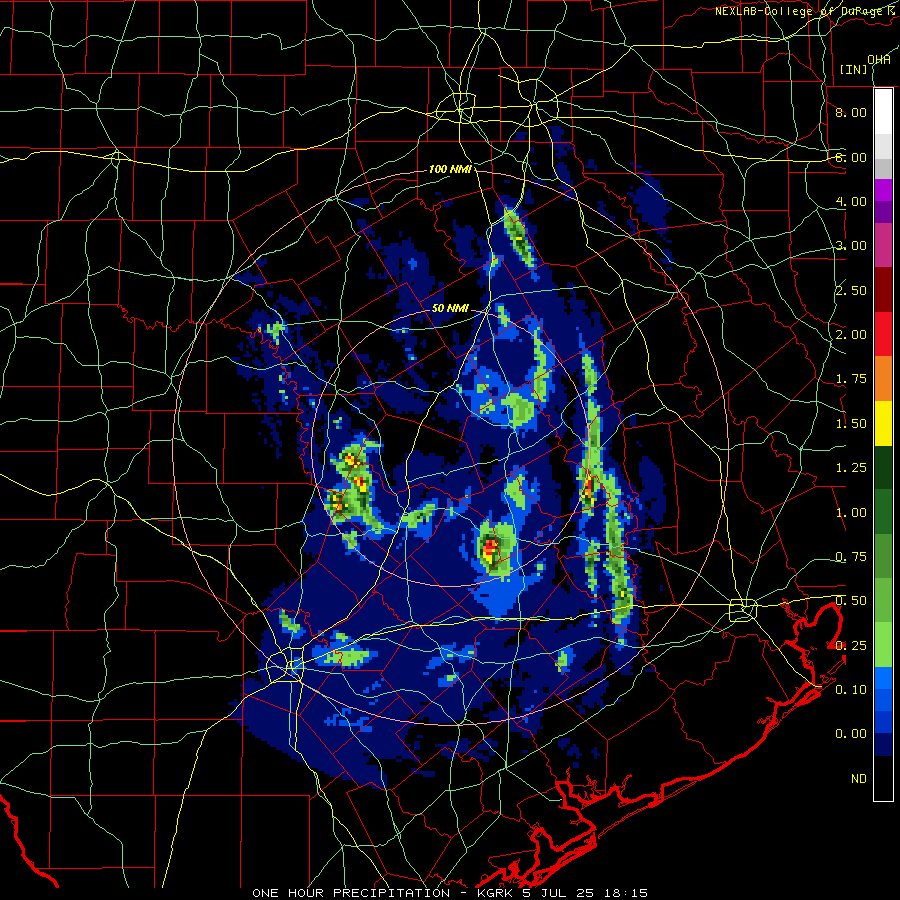This screenshot has height=900, width=900.
Task: Click the '0.50' legend value
Action: click(x=851, y=601)
